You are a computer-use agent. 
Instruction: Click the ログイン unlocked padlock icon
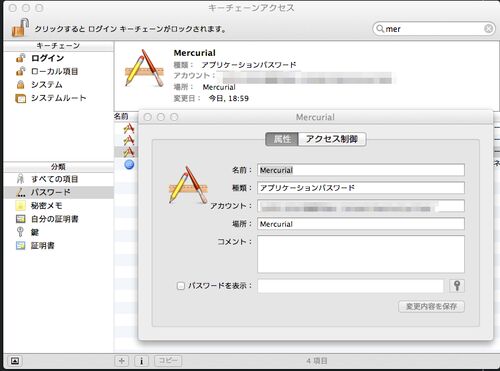(x=20, y=58)
